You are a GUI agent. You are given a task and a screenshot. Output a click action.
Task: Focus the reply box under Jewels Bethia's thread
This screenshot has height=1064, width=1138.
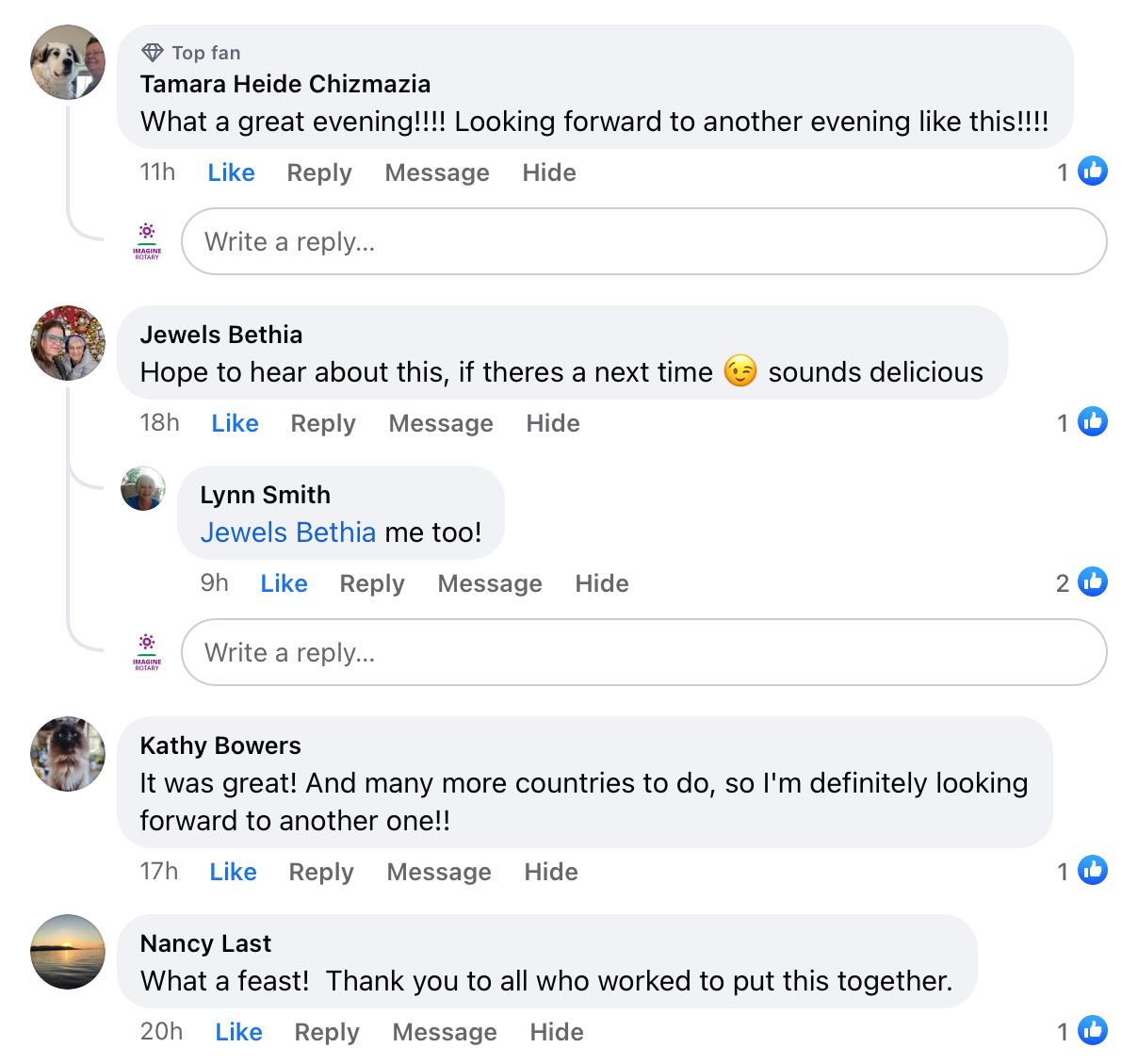643,652
